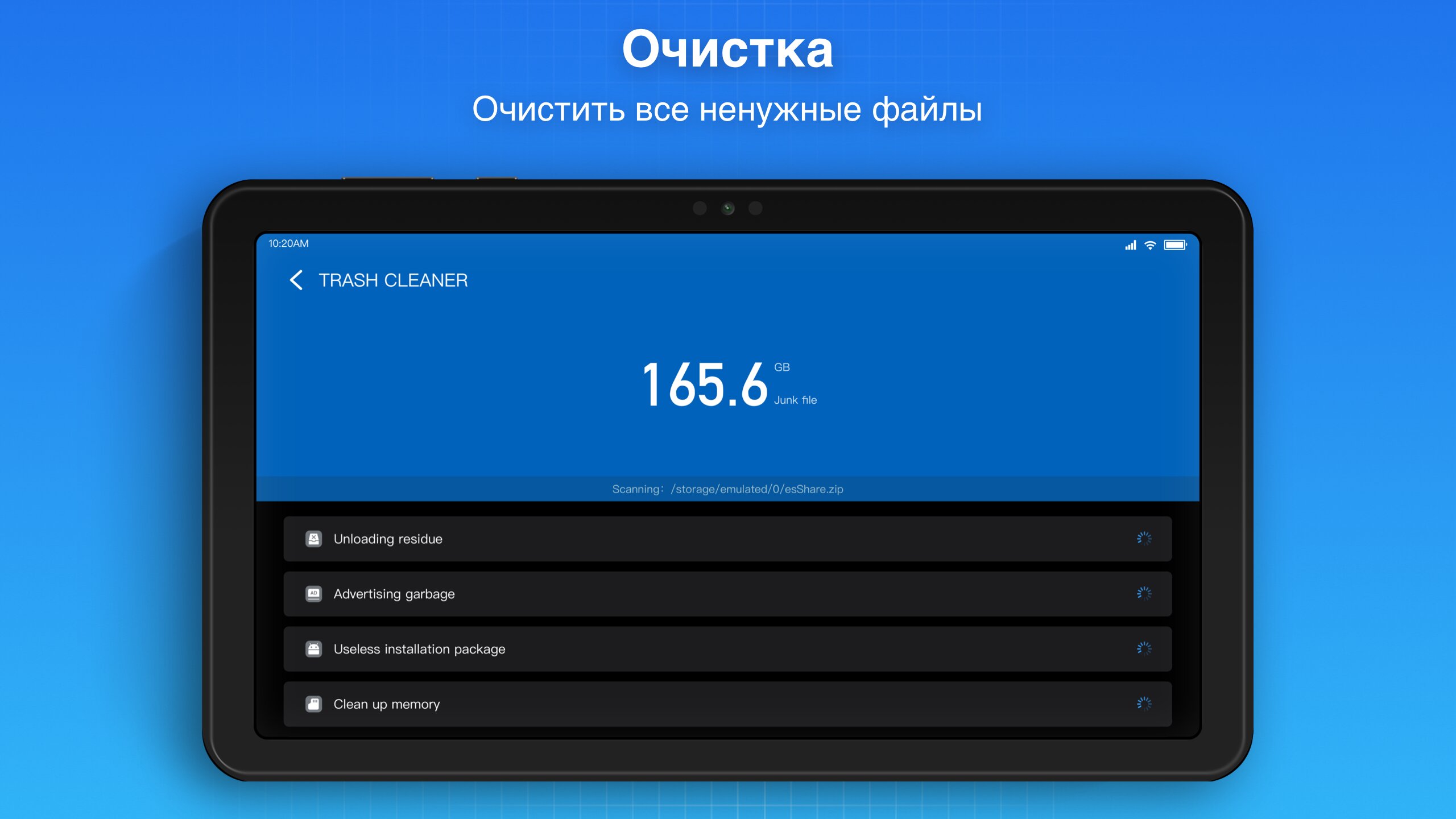
Task: Click the Unloading residue loading spinner
Action: tap(1144, 539)
